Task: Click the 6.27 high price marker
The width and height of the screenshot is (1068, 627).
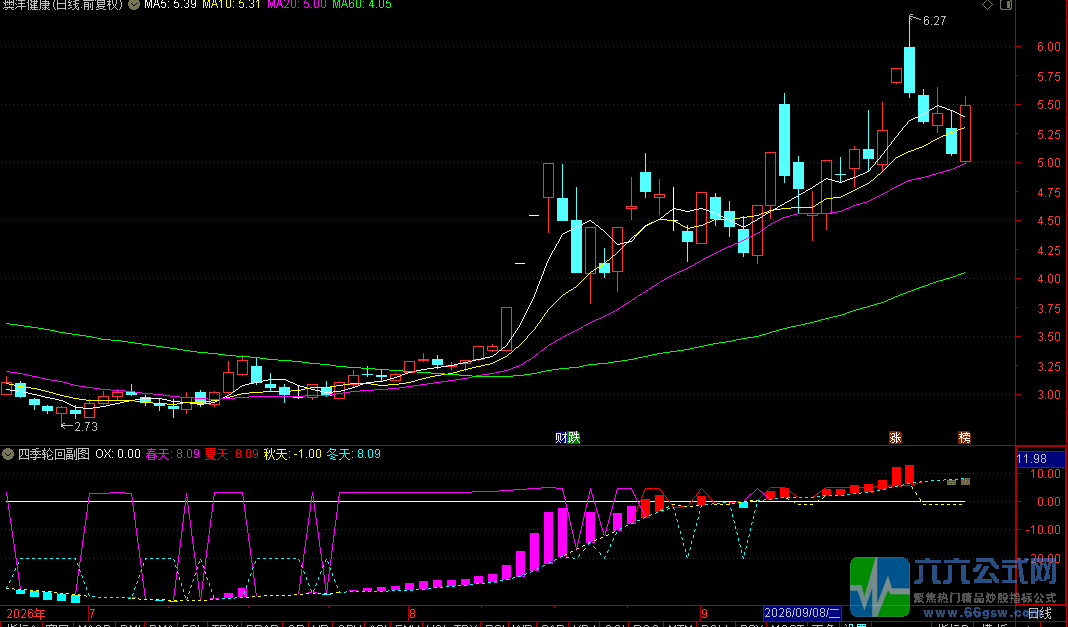Action: [x=934, y=21]
